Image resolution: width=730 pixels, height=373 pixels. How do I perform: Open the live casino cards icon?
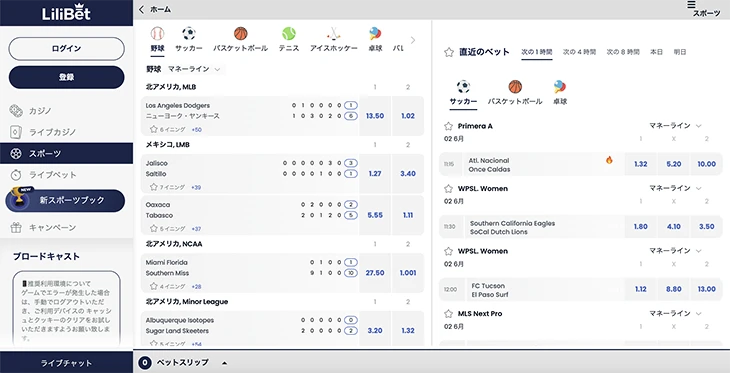pyautogui.click(x=16, y=132)
